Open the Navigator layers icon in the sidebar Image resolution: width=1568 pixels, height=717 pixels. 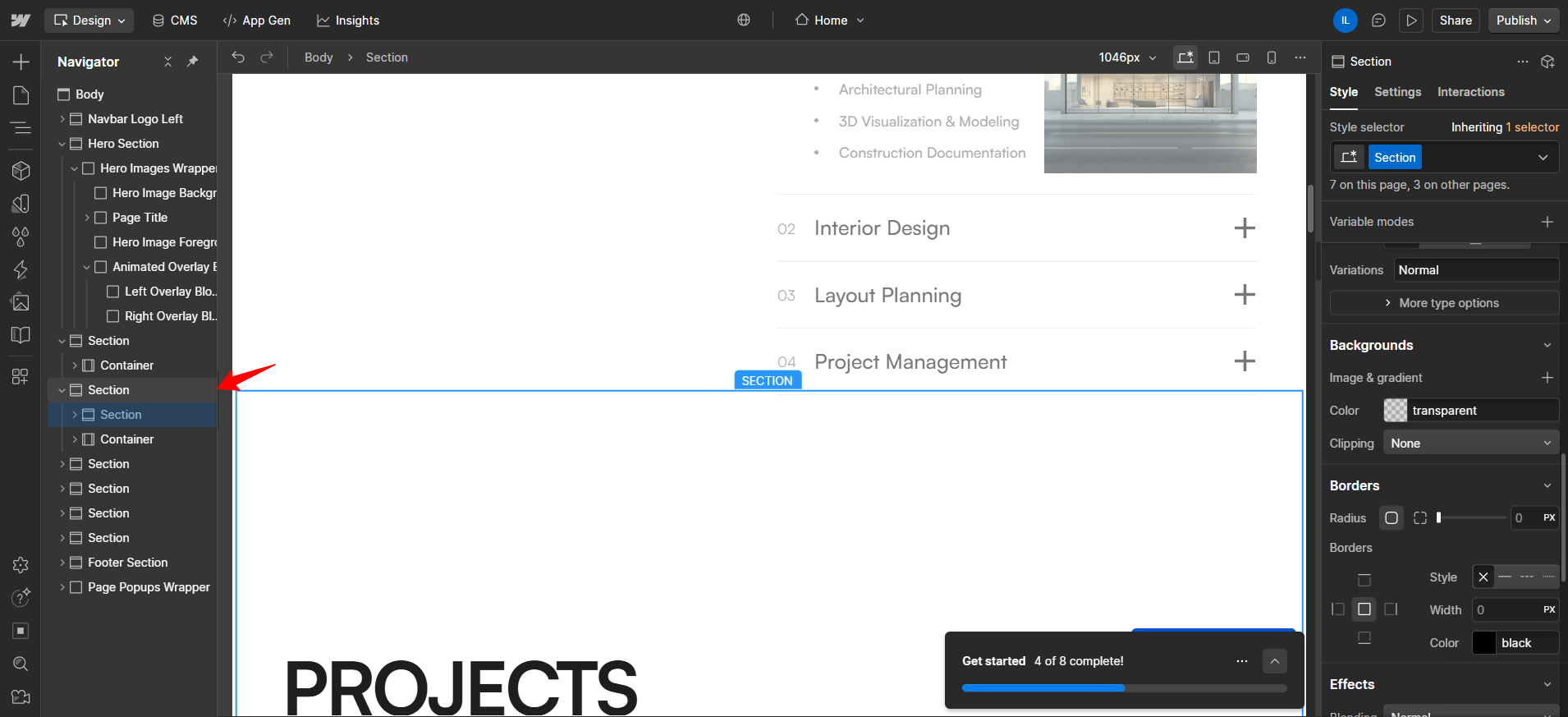tap(21, 128)
